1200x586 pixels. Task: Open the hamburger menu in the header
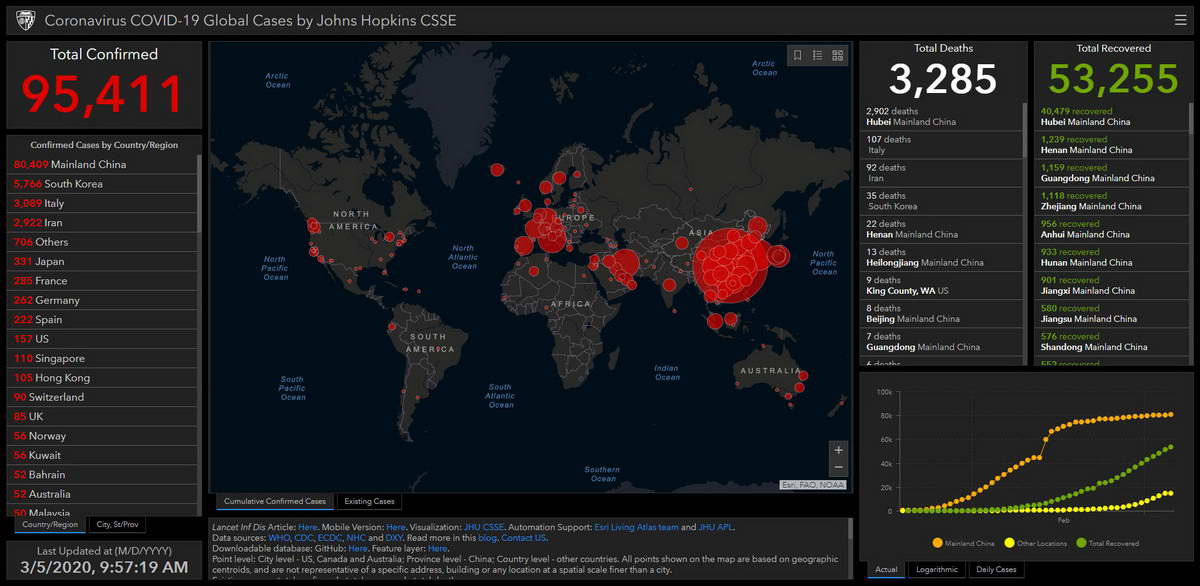(1180, 19)
